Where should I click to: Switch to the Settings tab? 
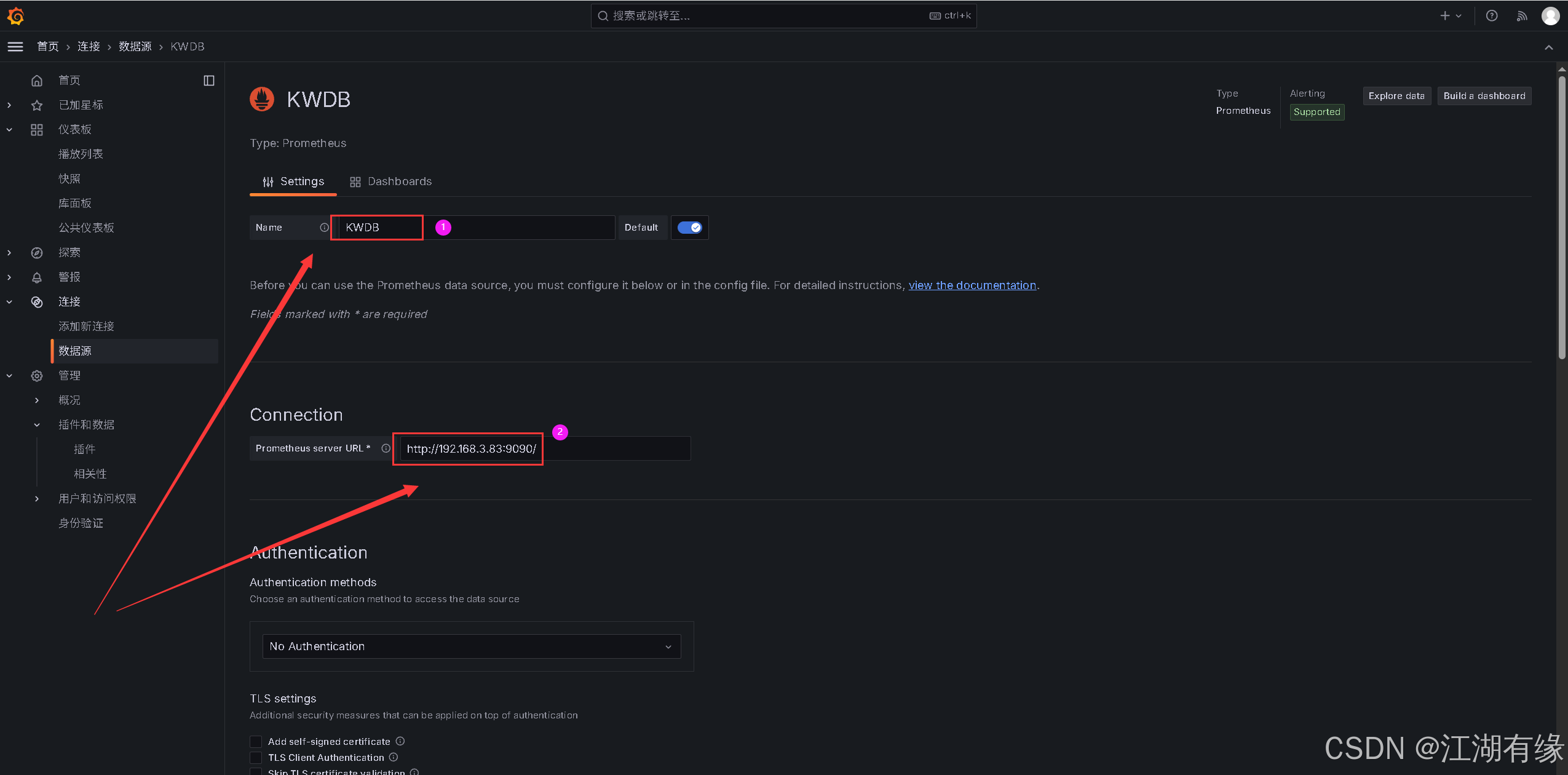pos(293,181)
